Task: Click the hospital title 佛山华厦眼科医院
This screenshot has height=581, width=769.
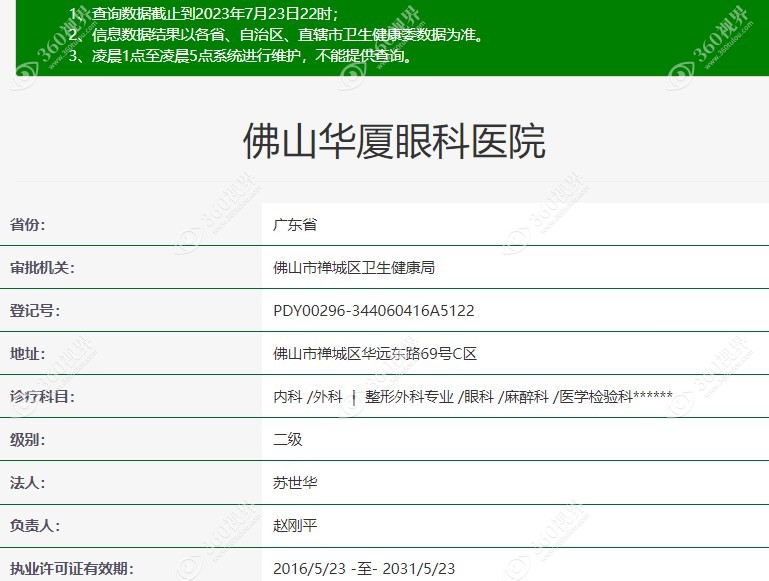Action: click(394, 142)
